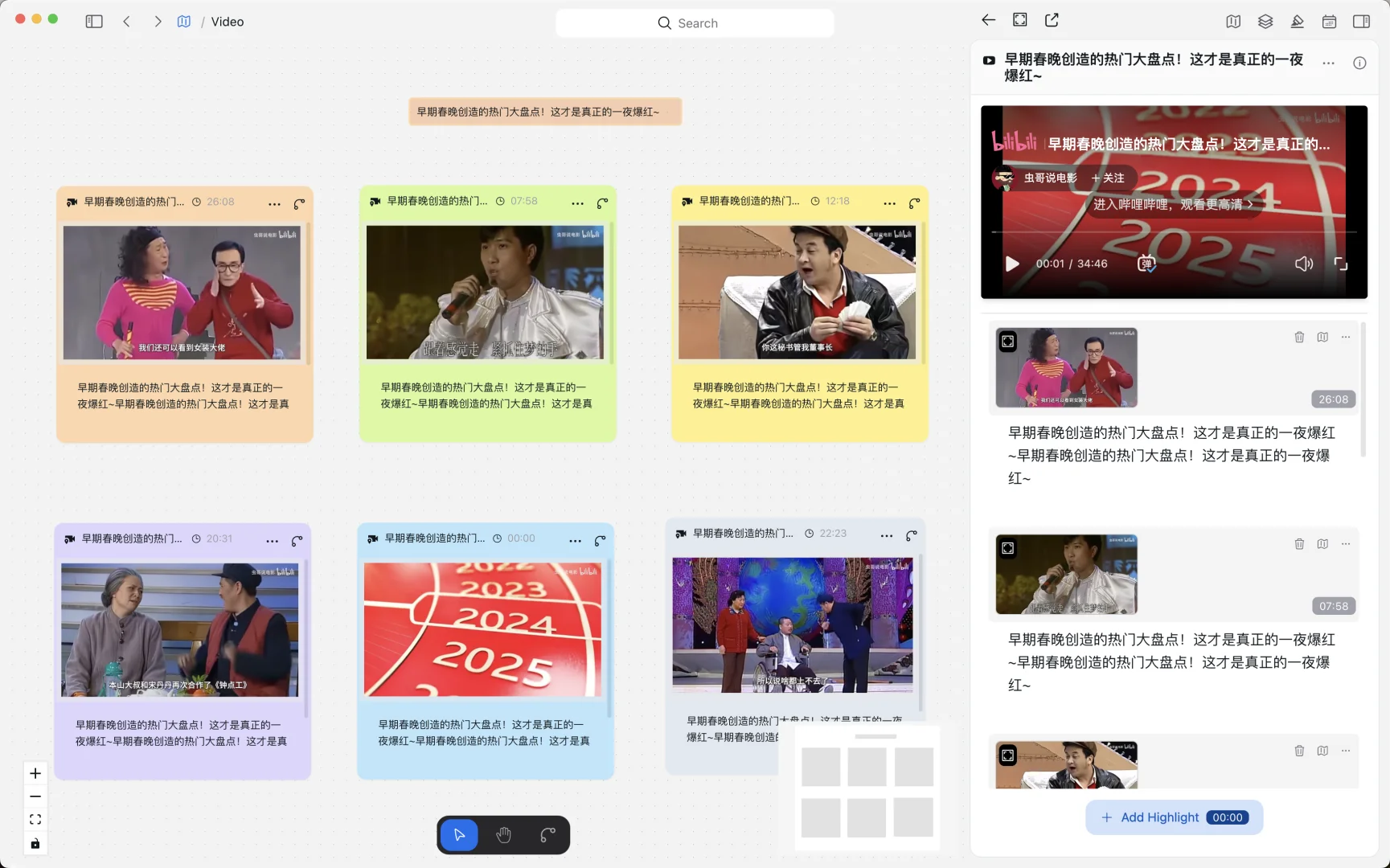Click connector icon on 12:18 card
The image size is (1390, 868).
(914, 204)
